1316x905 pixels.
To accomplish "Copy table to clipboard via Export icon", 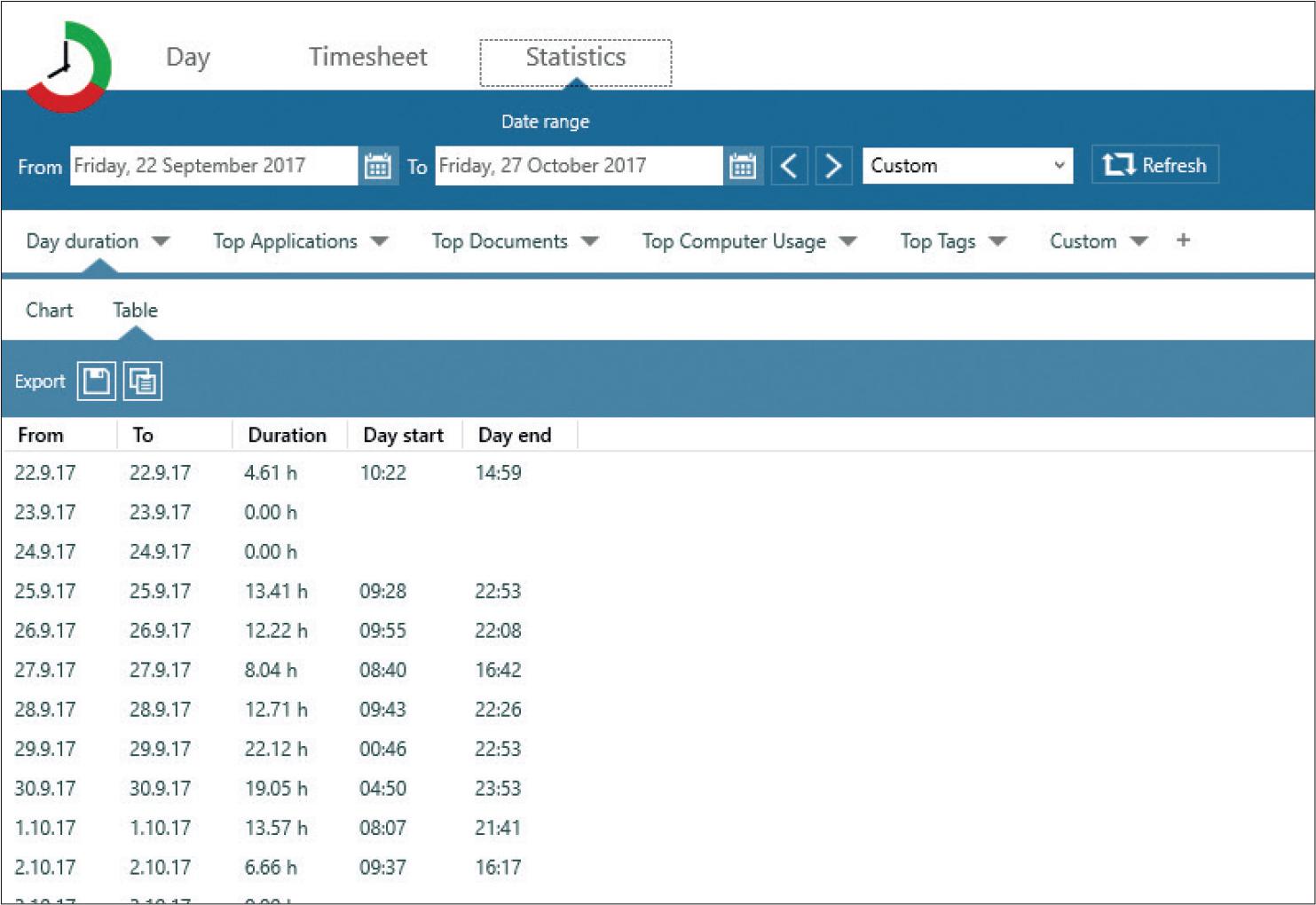I will 142,382.
